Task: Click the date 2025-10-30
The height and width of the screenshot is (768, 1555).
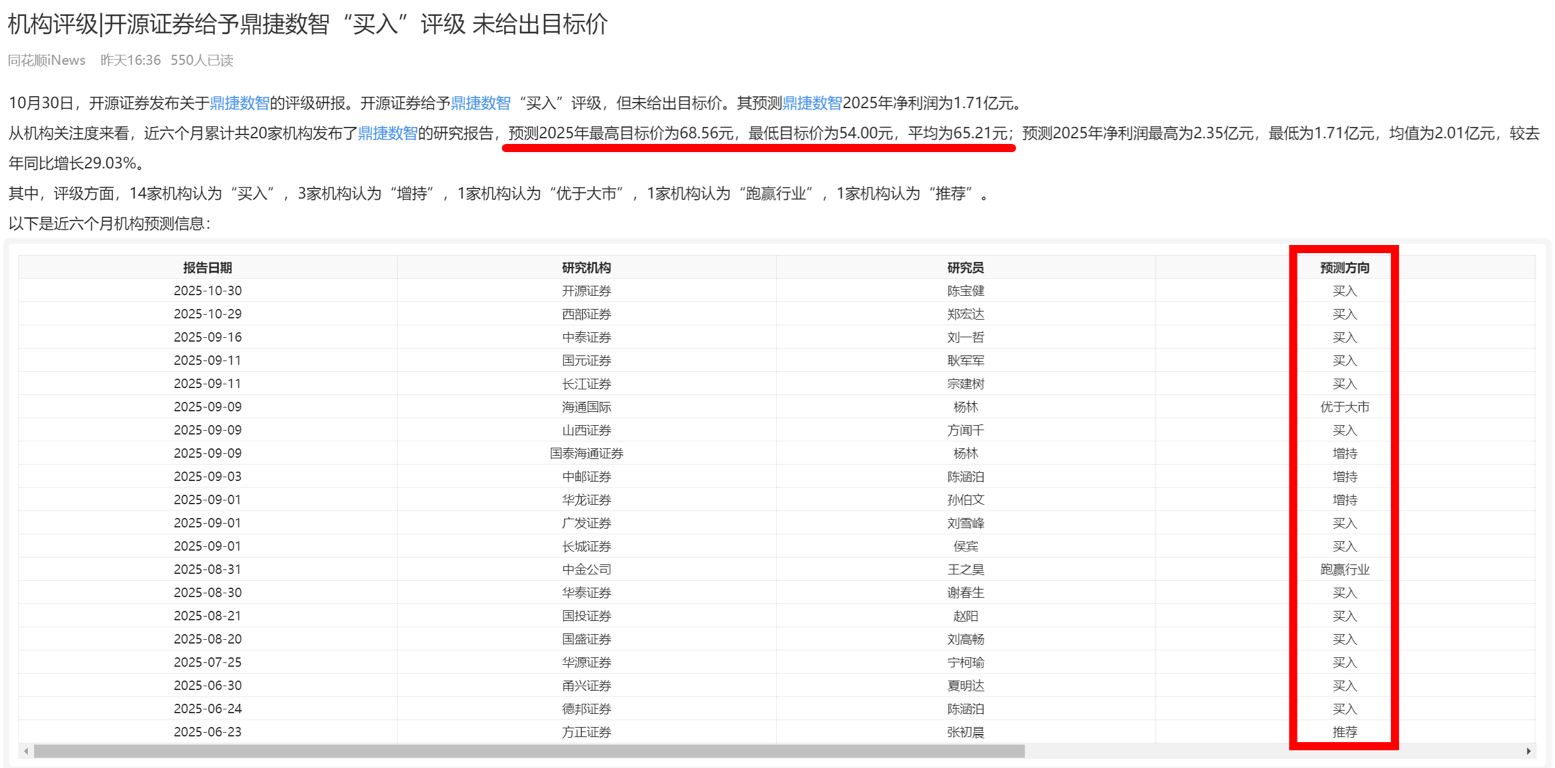Action: [x=208, y=291]
